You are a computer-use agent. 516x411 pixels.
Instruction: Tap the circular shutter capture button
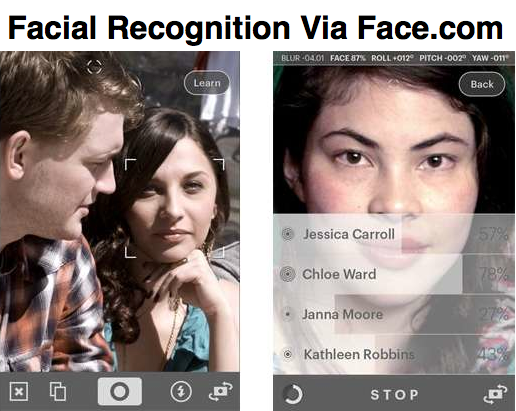(x=120, y=391)
